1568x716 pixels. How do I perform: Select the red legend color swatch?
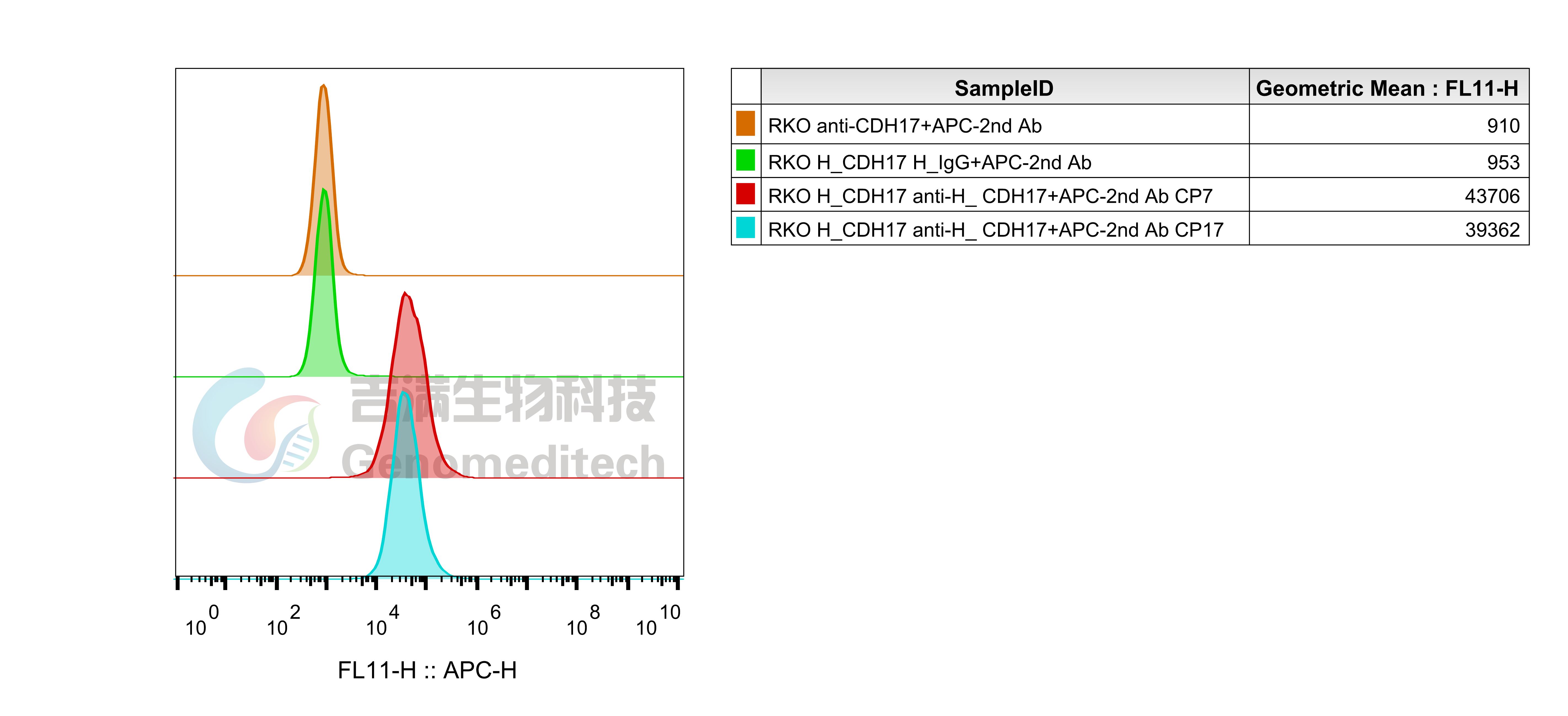tap(745, 193)
